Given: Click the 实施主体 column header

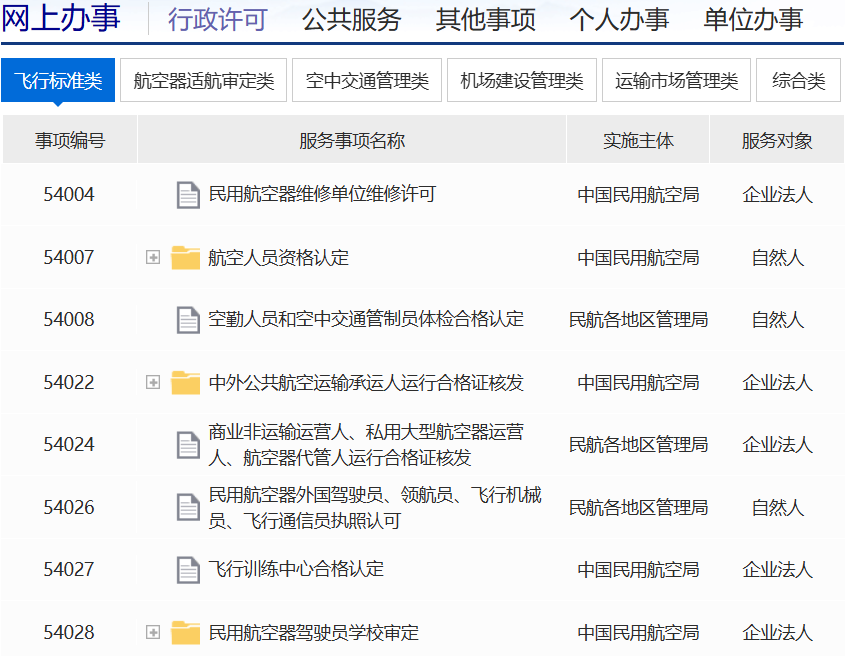Looking at the screenshot, I should click(638, 140).
